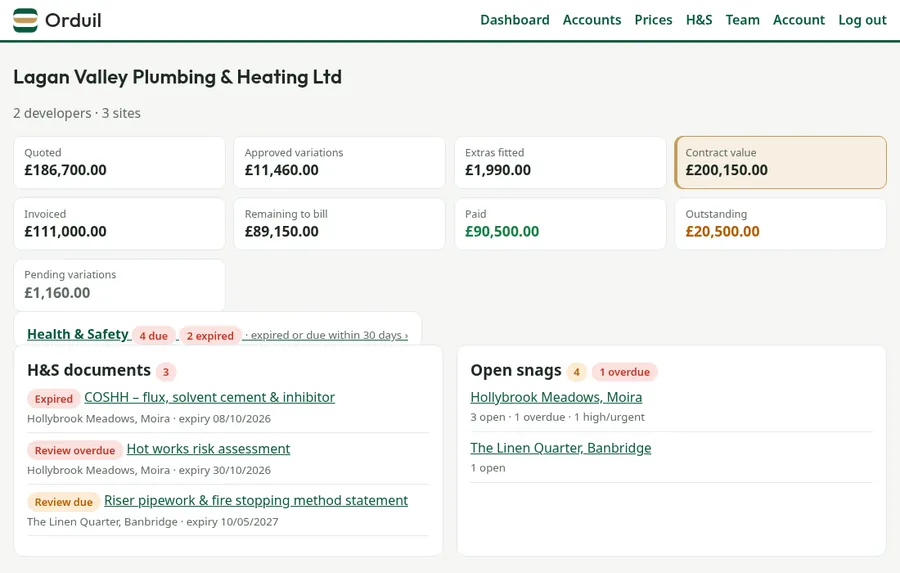This screenshot has height=573, width=900.
Task: Click the '1 overdue' snags badge
Action: pos(624,372)
